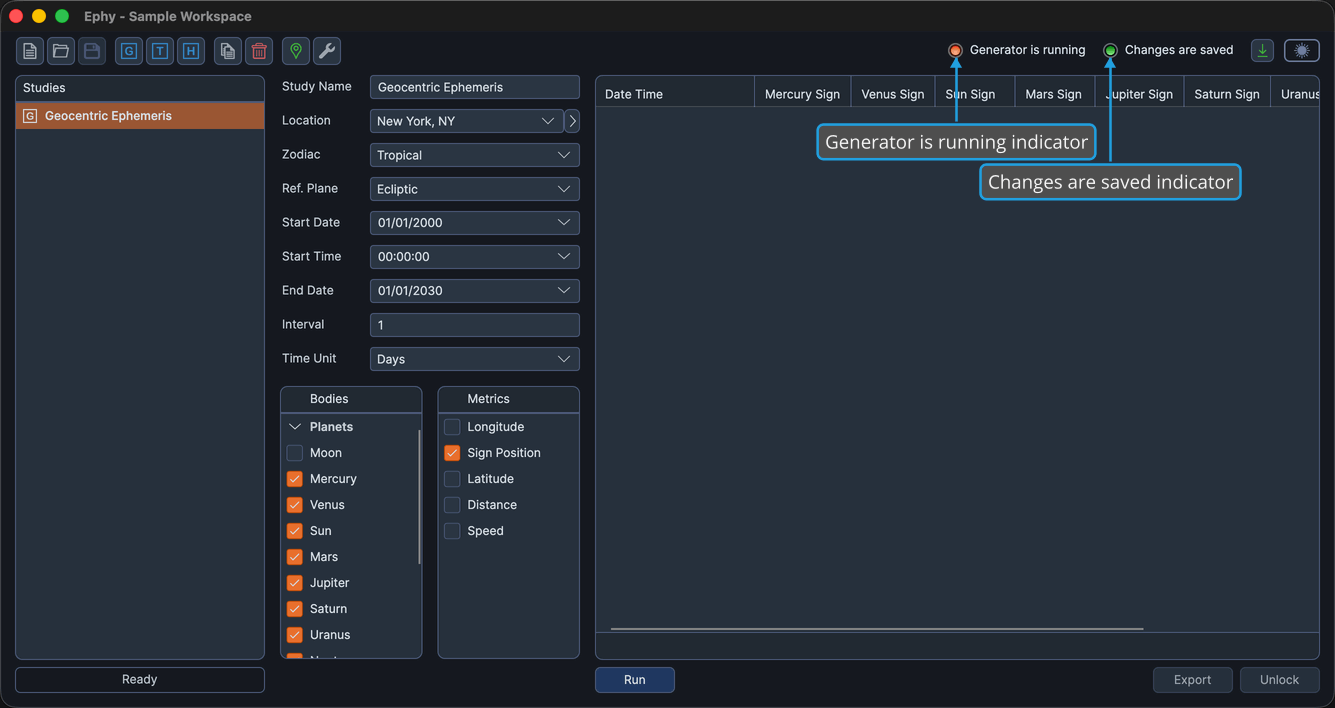
Task: Open the Zodiac dropdown
Action: click(475, 155)
